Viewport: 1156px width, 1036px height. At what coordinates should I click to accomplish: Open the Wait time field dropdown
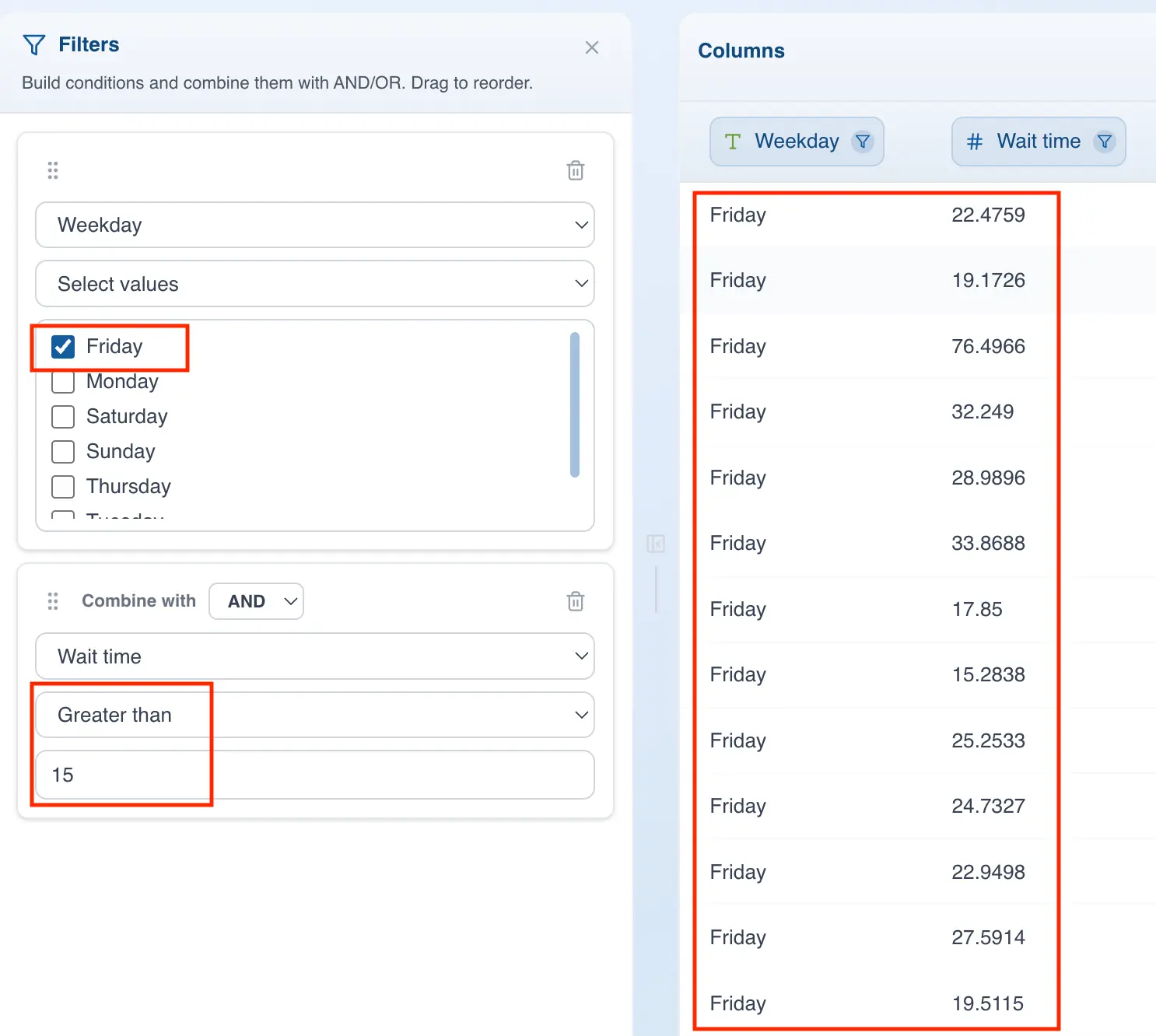[x=314, y=656]
